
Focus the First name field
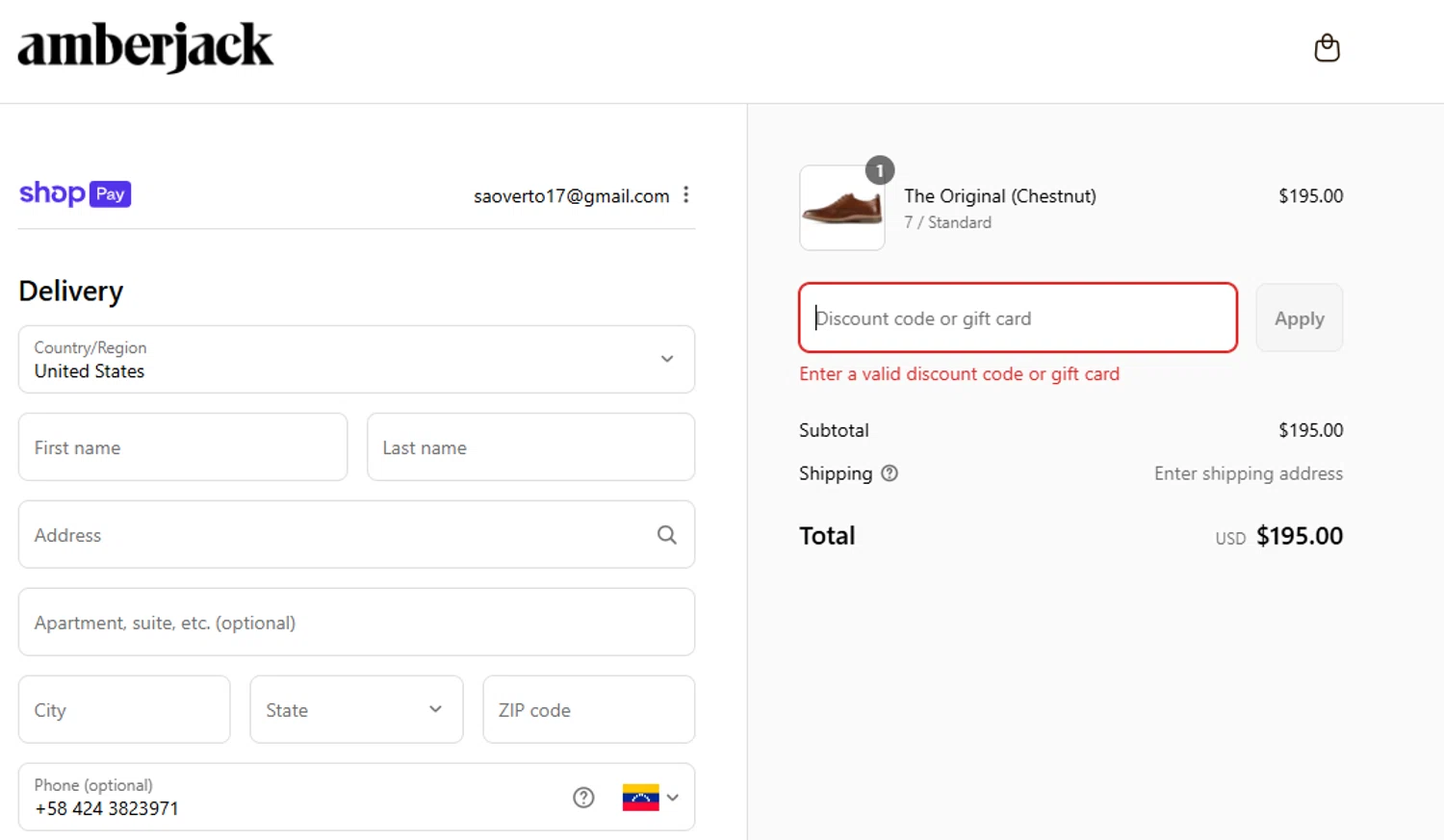183,447
